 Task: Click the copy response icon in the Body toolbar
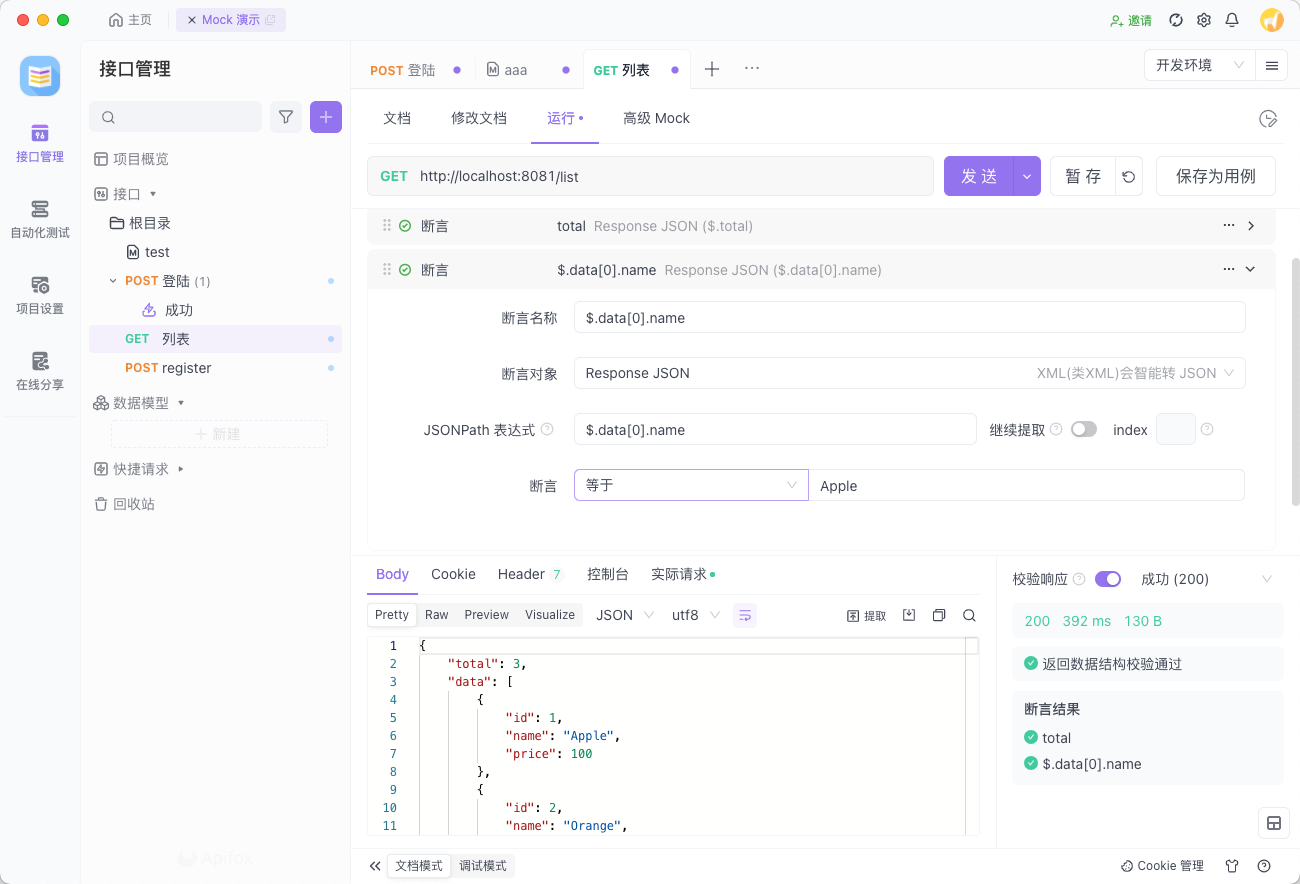point(939,615)
